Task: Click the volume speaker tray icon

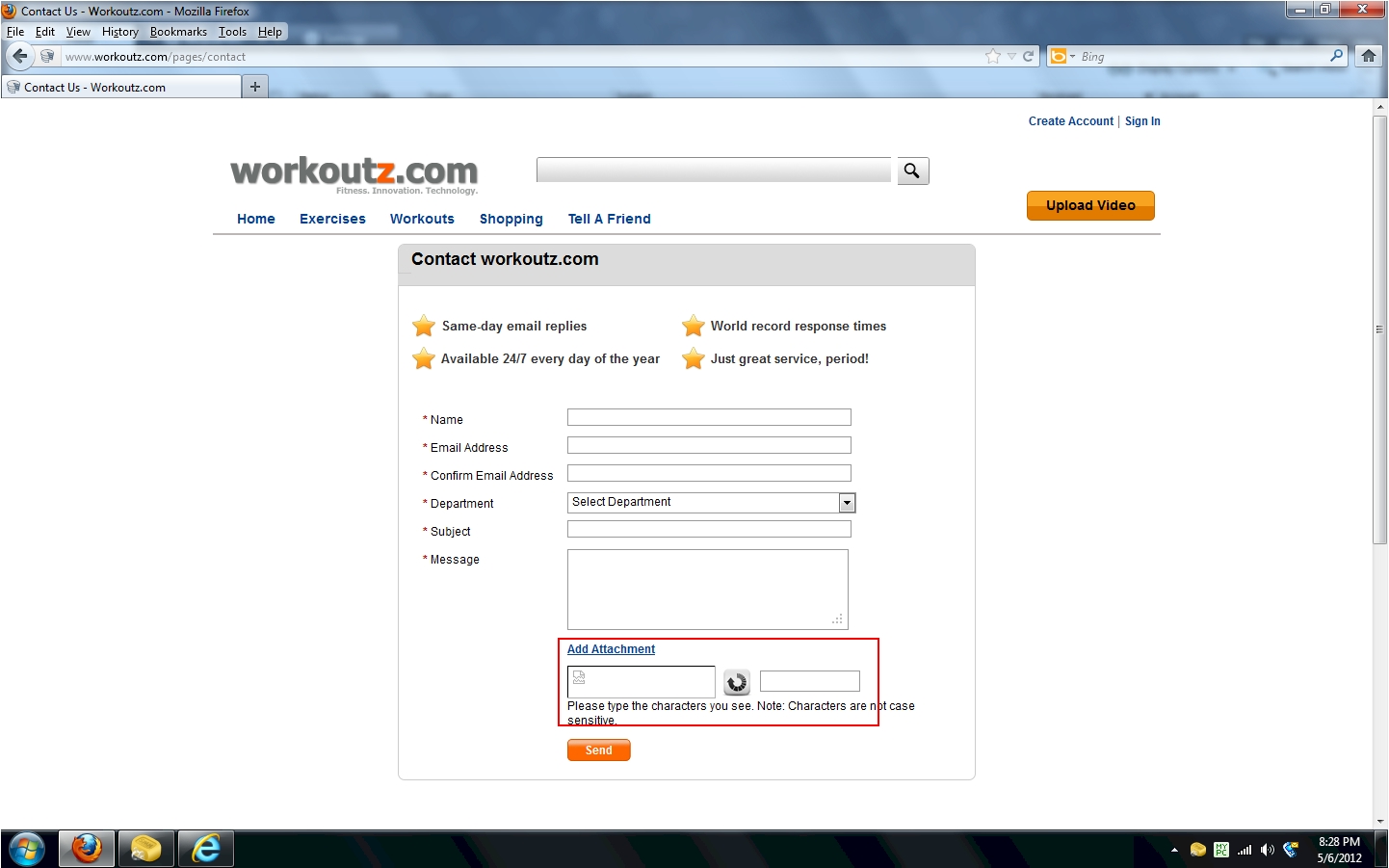Action: click(x=1268, y=850)
